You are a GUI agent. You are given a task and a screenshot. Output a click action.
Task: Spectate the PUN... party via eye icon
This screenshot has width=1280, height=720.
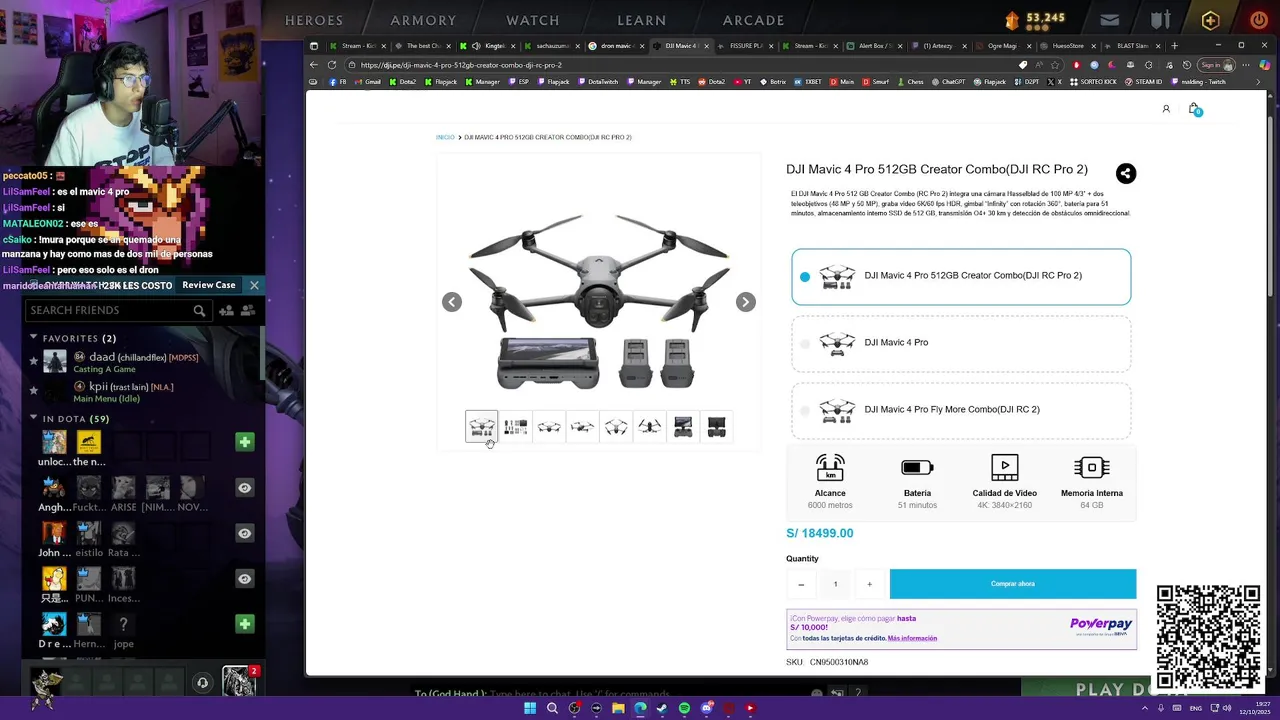coord(244,579)
